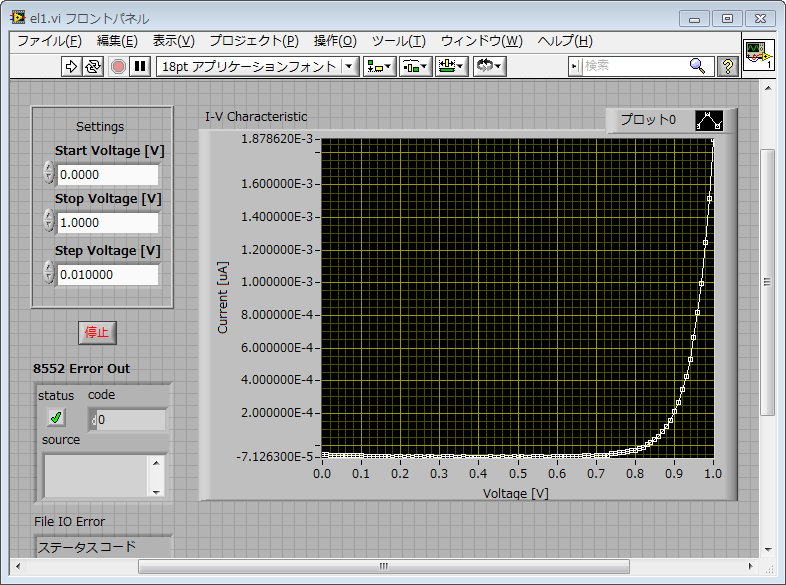Click the プロット0 legend label
Viewport: 786px width, 585px height.
point(648,120)
